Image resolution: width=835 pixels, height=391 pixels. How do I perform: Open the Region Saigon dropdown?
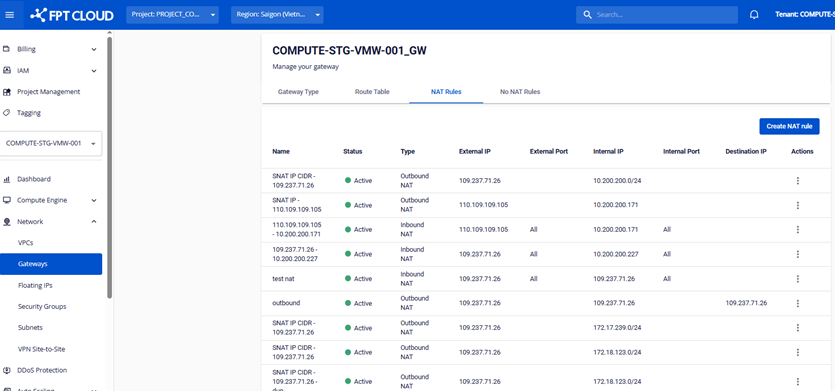click(x=277, y=15)
